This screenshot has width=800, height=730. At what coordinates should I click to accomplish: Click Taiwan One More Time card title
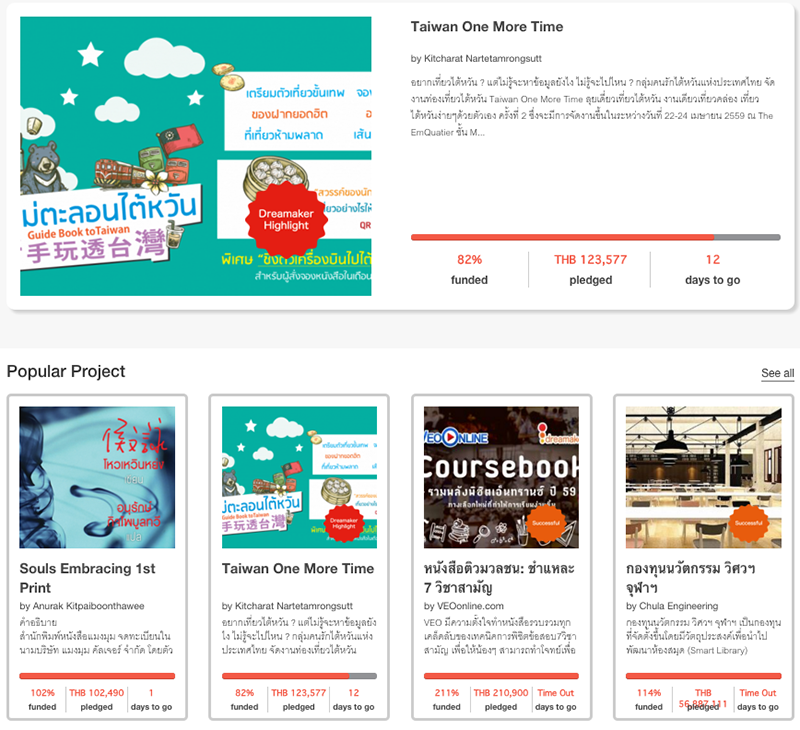298,568
